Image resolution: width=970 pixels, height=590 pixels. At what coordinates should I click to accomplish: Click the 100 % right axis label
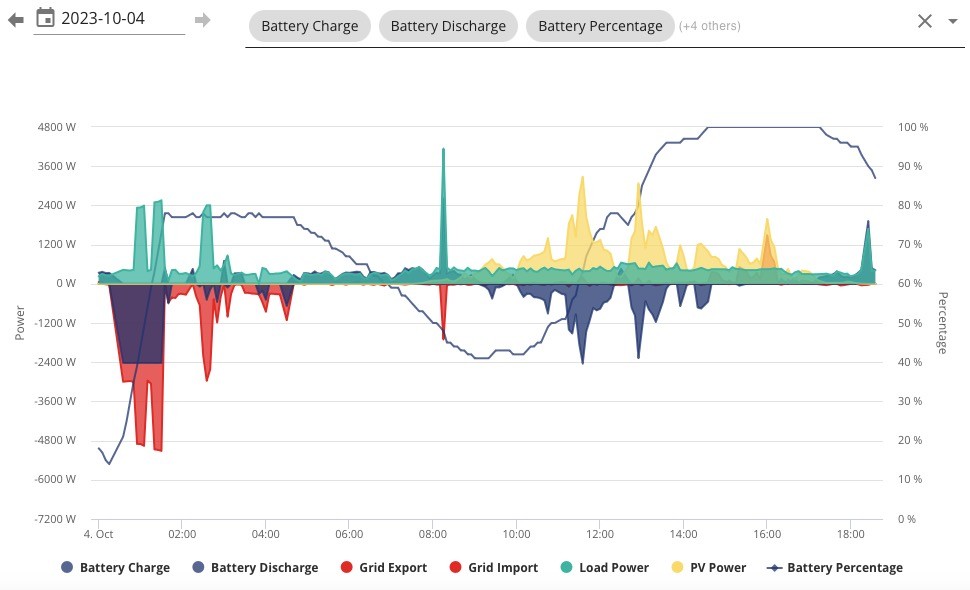(913, 127)
